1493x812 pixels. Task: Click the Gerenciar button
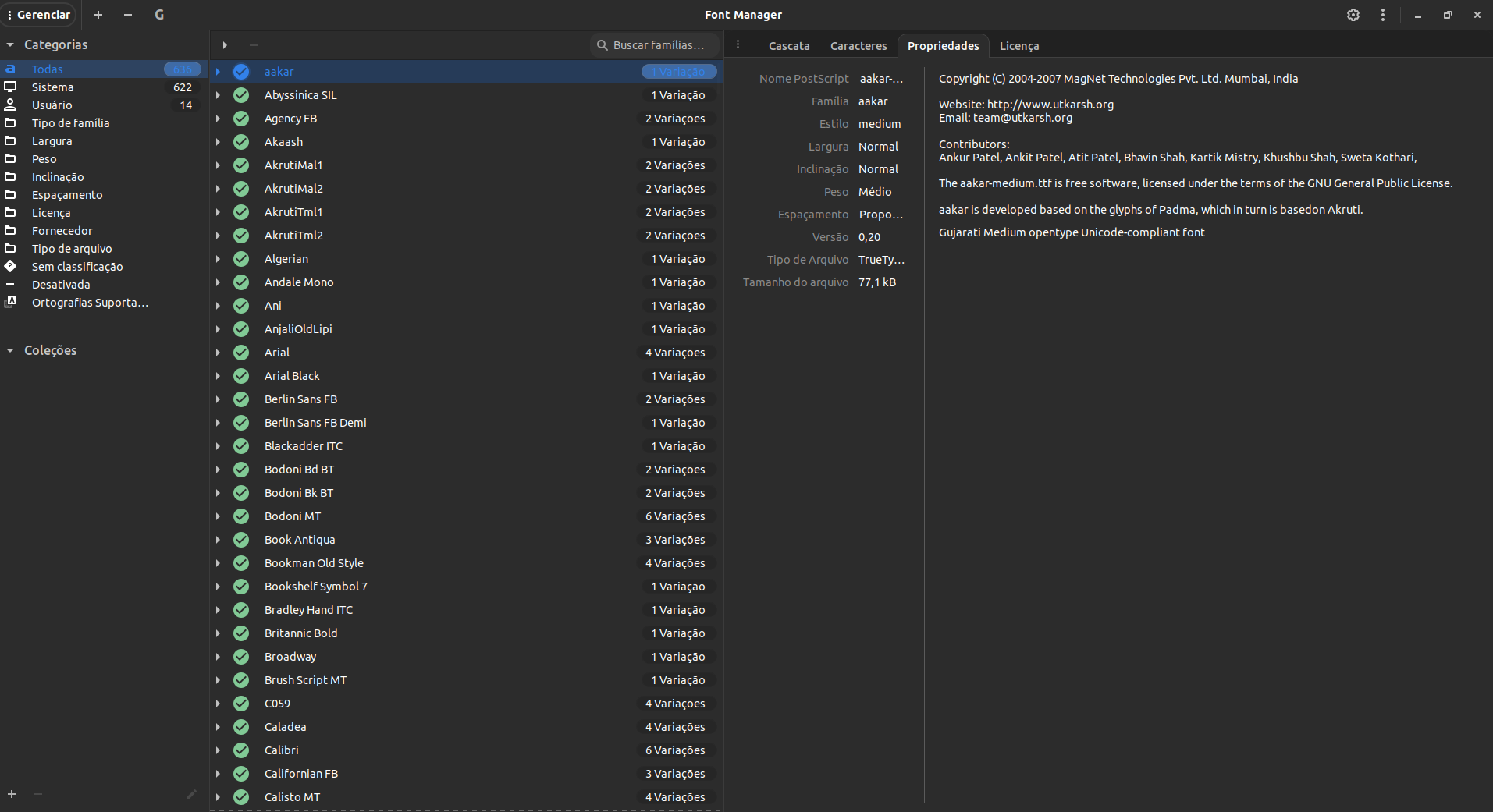pyautogui.click(x=38, y=15)
